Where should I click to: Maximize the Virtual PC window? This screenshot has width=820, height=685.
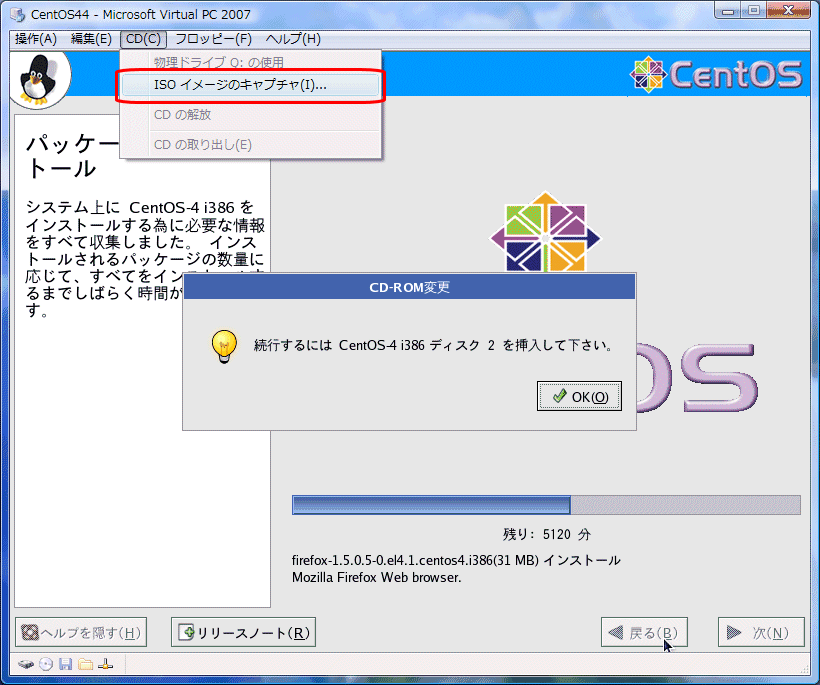pos(753,10)
